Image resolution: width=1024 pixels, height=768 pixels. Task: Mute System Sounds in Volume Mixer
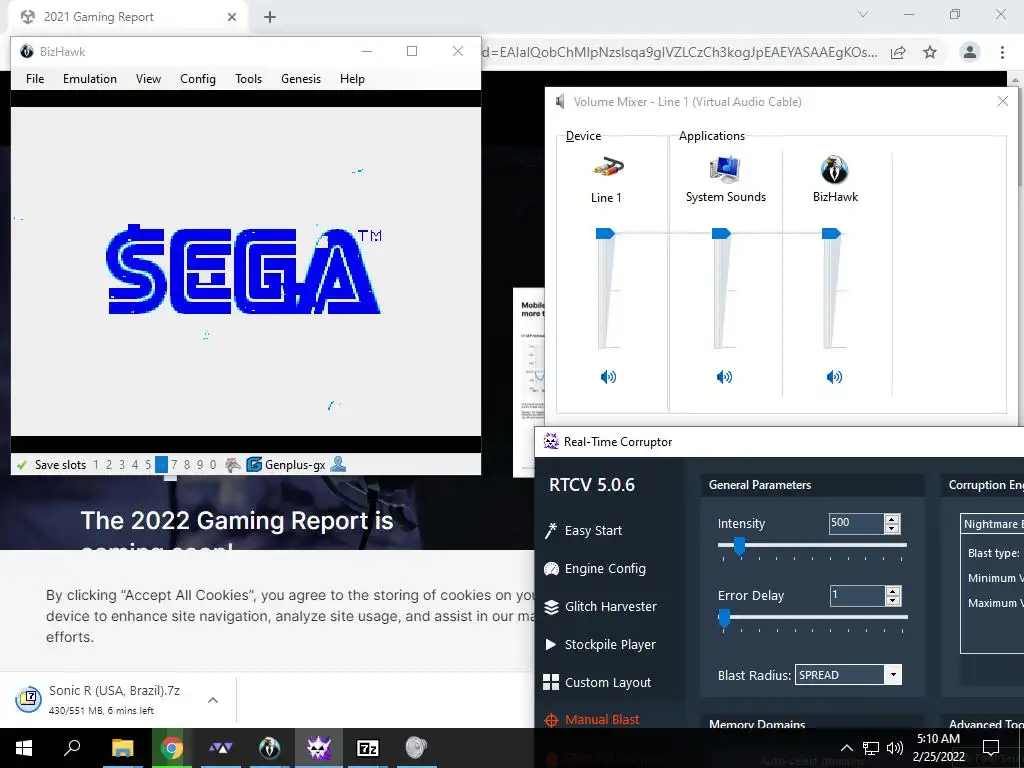tap(724, 377)
